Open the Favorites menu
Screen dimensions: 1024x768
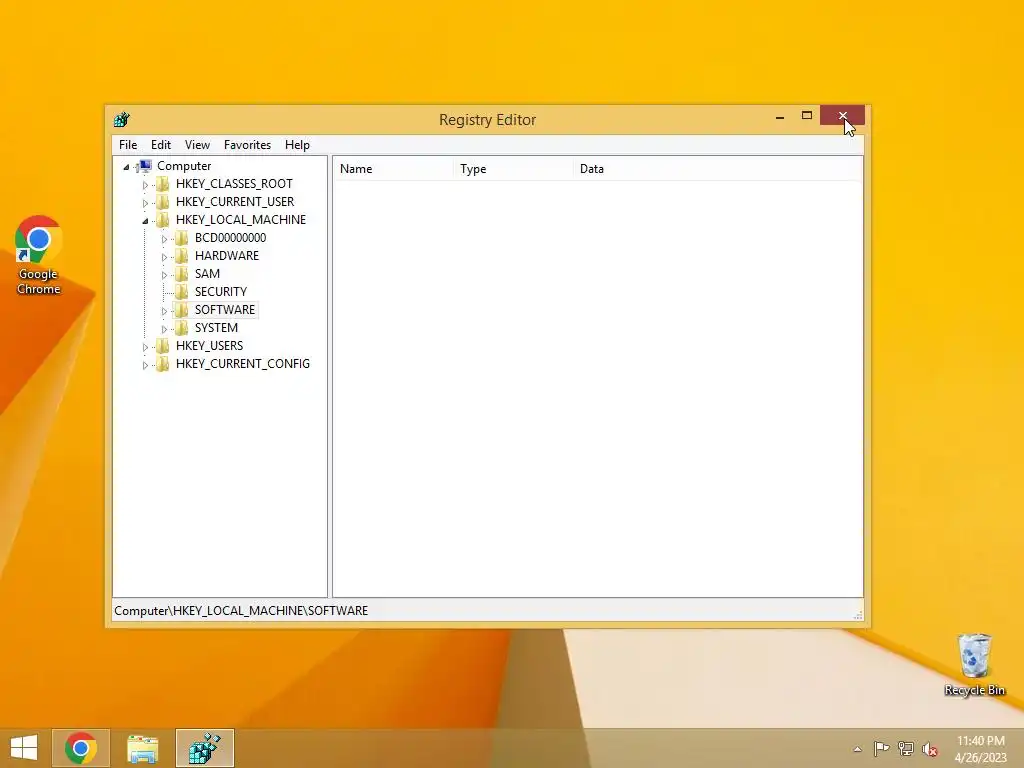[247, 145]
